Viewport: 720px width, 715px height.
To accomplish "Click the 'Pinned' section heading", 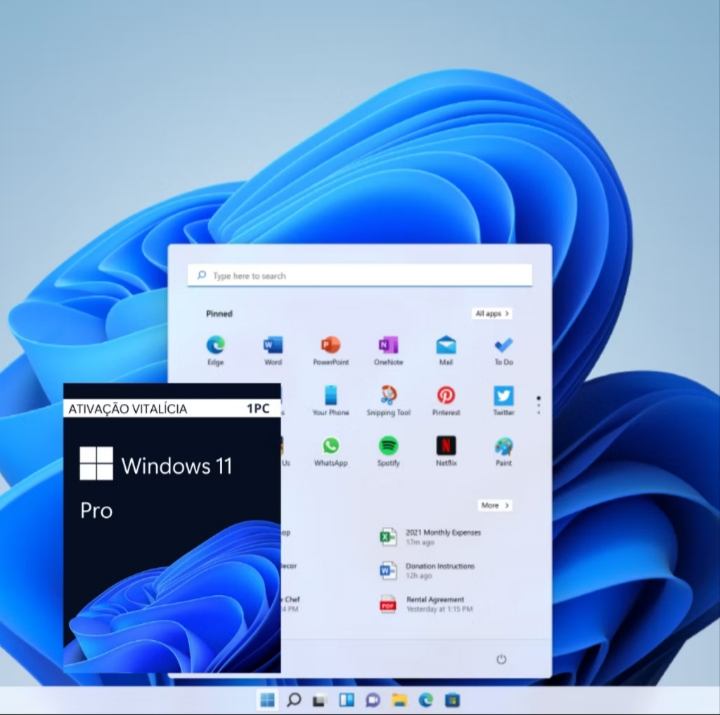I will click(219, 314).
